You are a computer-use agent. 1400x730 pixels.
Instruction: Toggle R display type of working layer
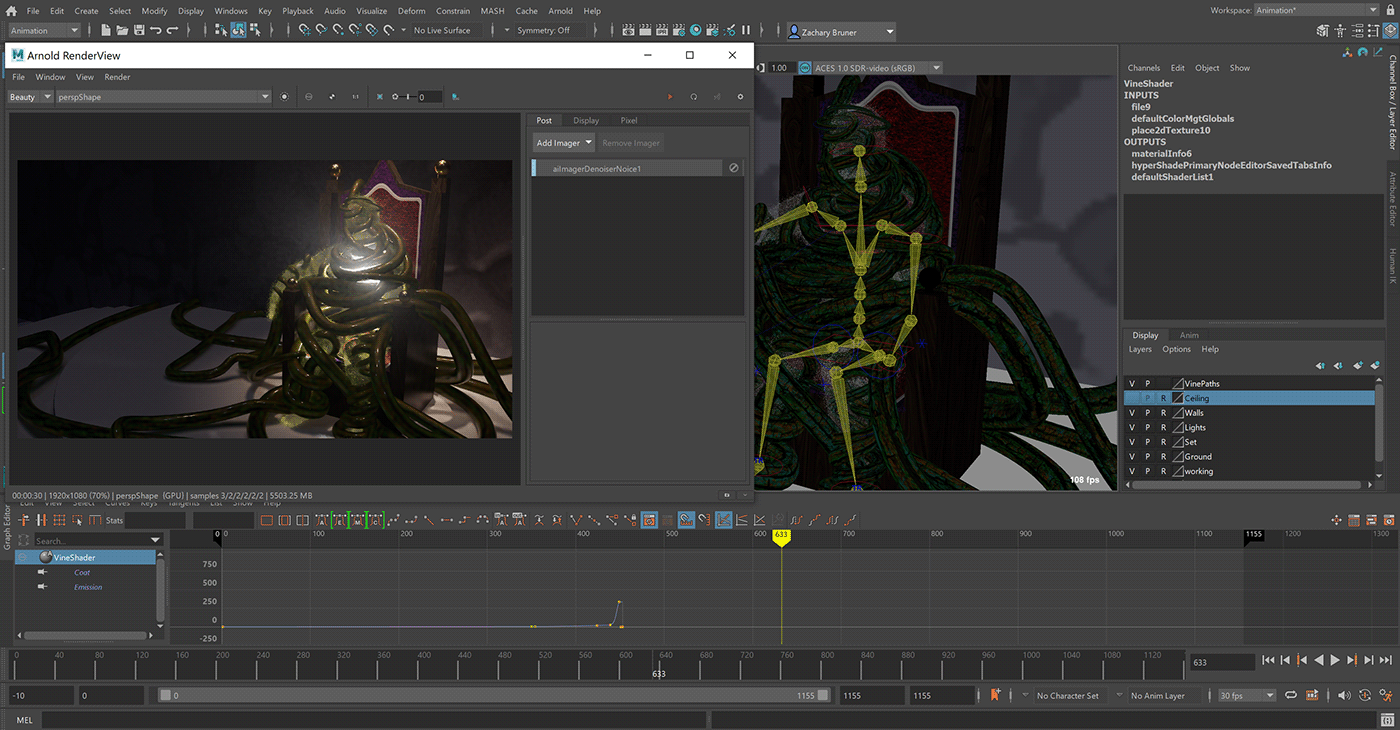coord(1164,471)
